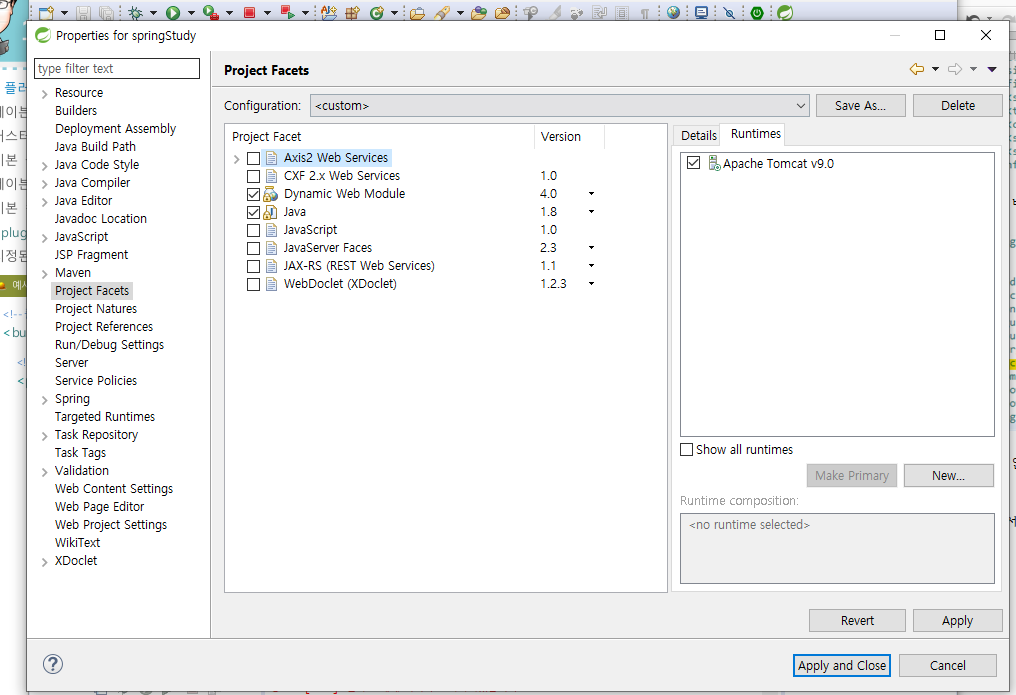Click the Search flashlight toolbar icon
Viewport: 1016px width, 695px height.
[443, 12]
